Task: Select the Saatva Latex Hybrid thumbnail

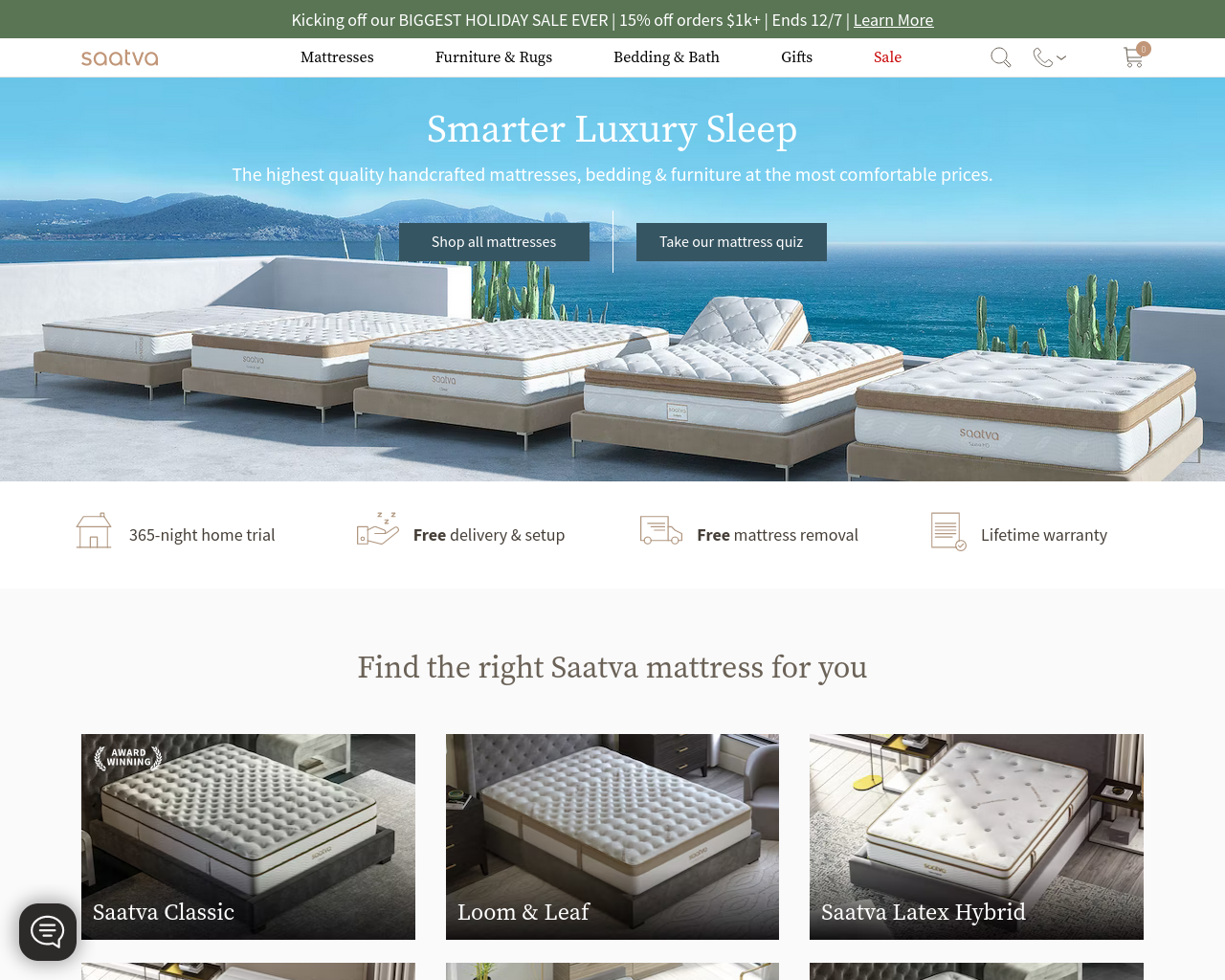Action: [x=976, y=836]
